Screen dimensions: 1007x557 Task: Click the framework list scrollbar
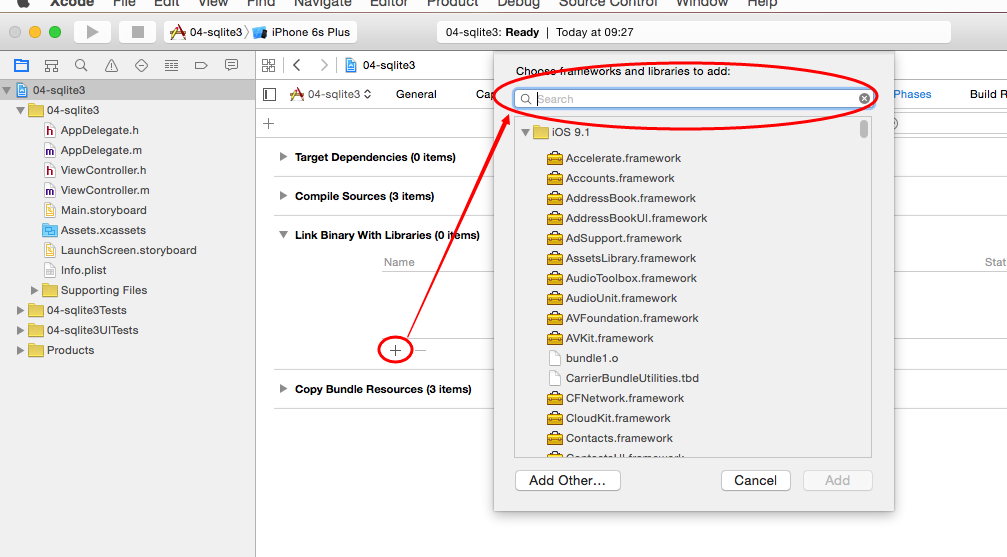(x=864, y=129)
